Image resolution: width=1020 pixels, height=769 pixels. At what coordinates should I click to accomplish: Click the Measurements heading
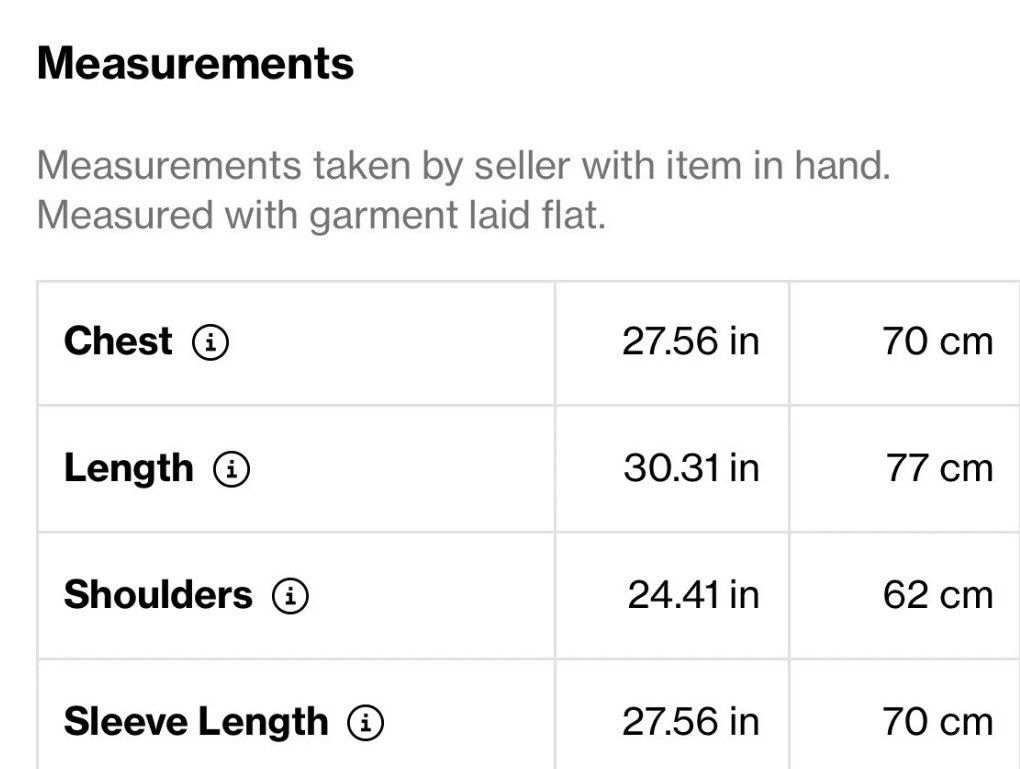coord(196,63)
